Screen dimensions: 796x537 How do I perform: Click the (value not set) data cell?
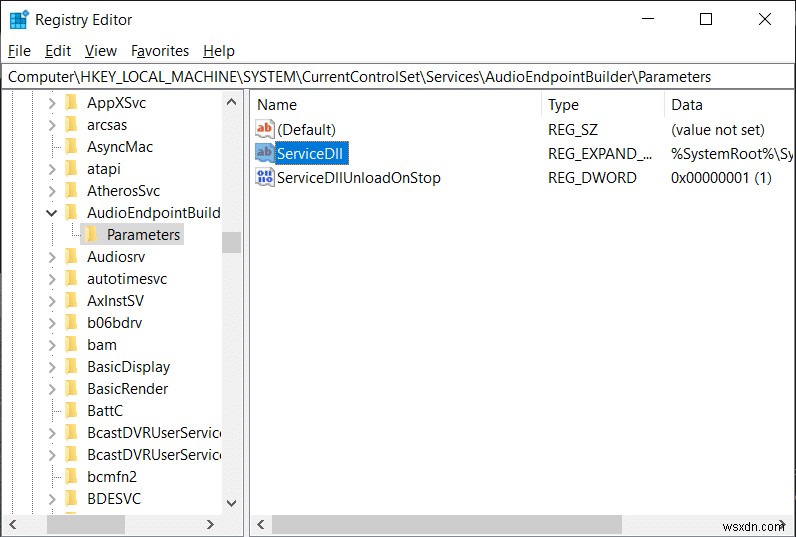[718, 129]
